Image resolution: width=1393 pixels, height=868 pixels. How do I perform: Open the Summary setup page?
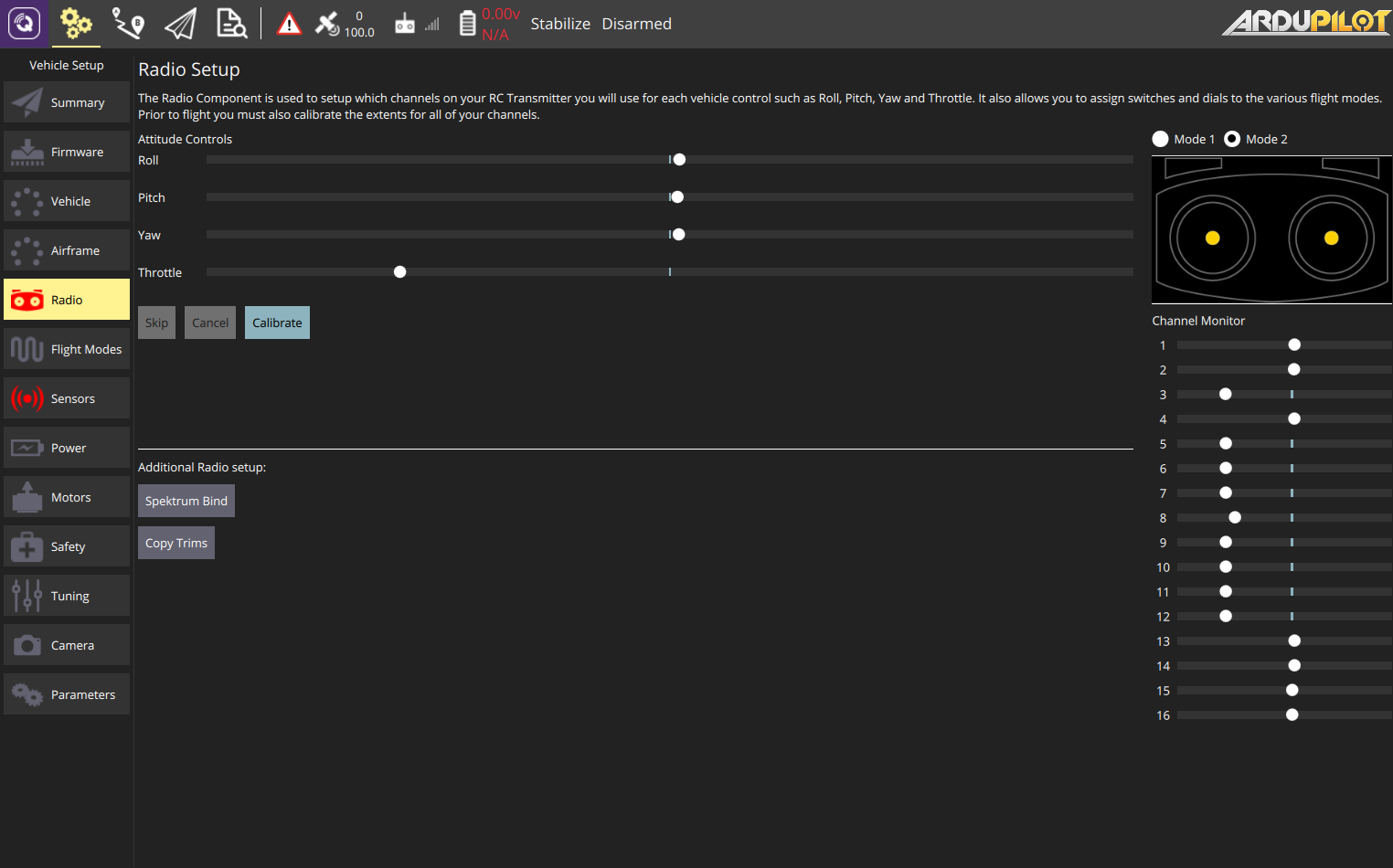(67, 102)
